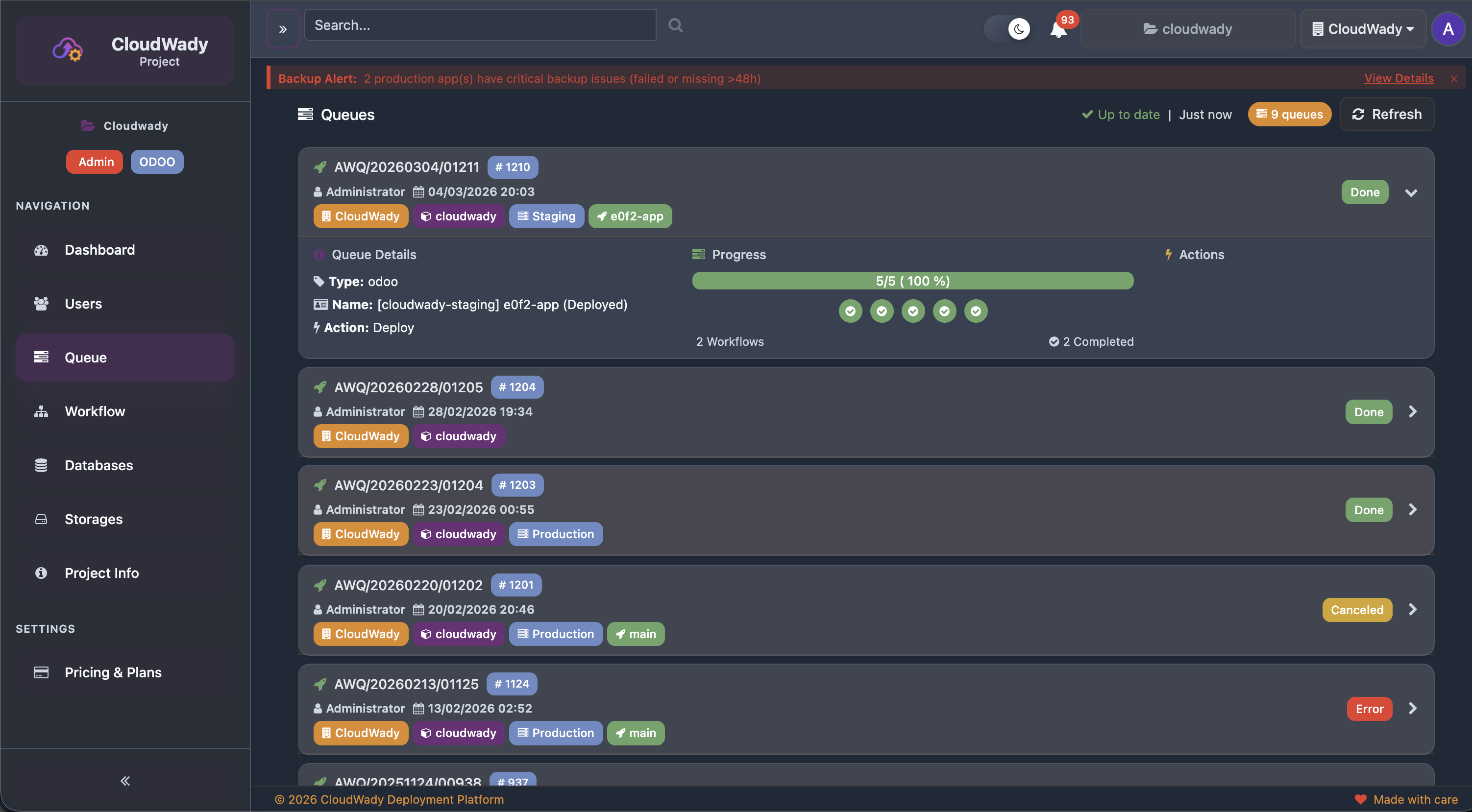Open View Details on Backup Alert

[1399, 78]
